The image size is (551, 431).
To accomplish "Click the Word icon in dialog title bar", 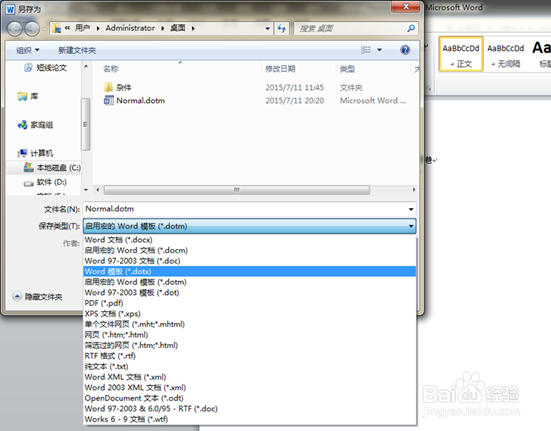I will (x=10, y=9).
